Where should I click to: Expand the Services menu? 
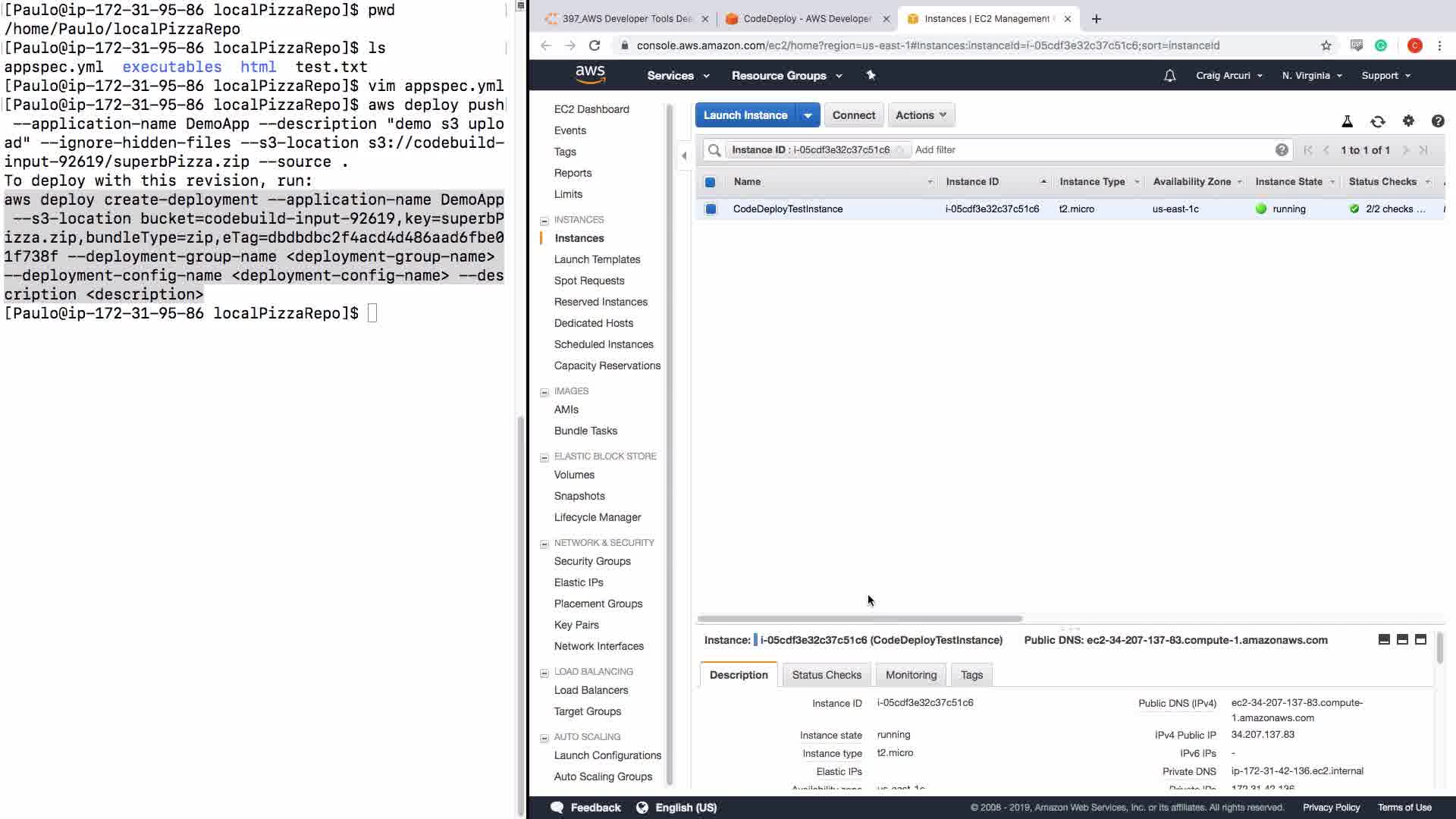[677, 76]
